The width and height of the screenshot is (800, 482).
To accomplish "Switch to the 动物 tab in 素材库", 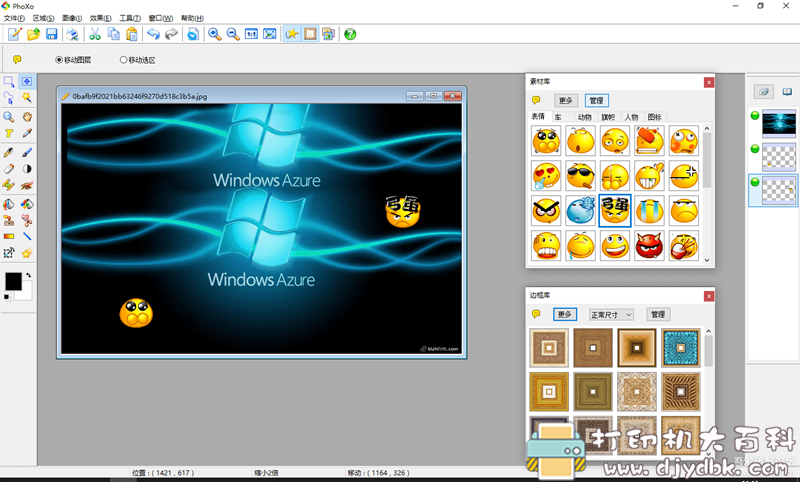I will 585,117.
